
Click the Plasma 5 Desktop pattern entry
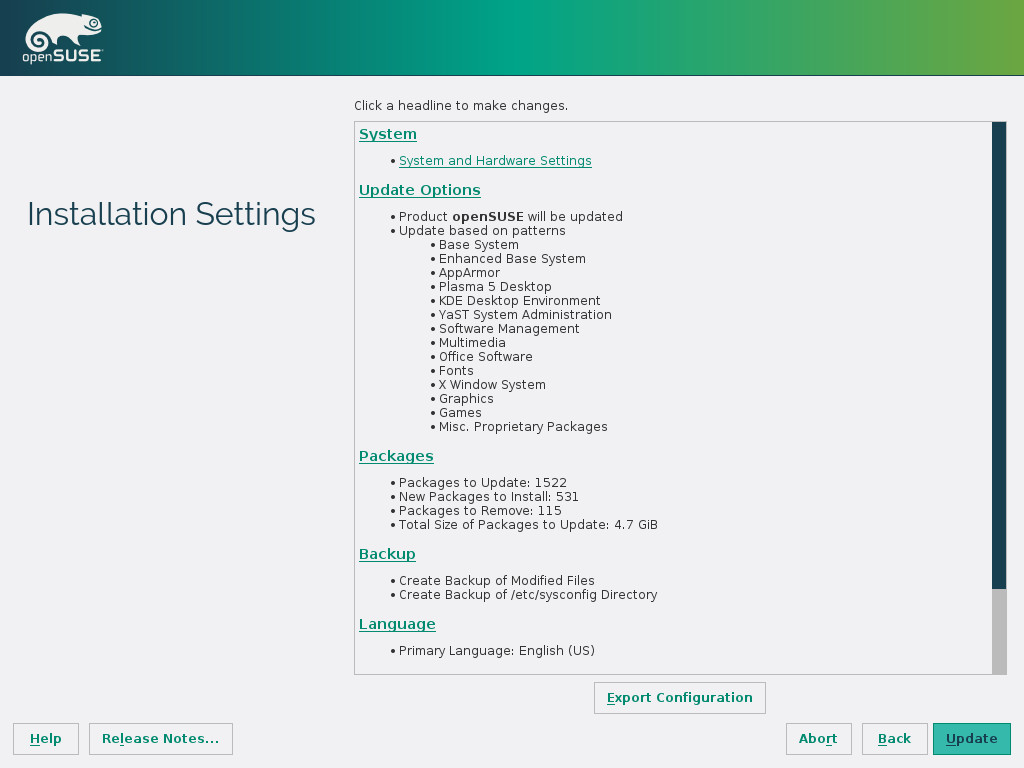(495, 287)
